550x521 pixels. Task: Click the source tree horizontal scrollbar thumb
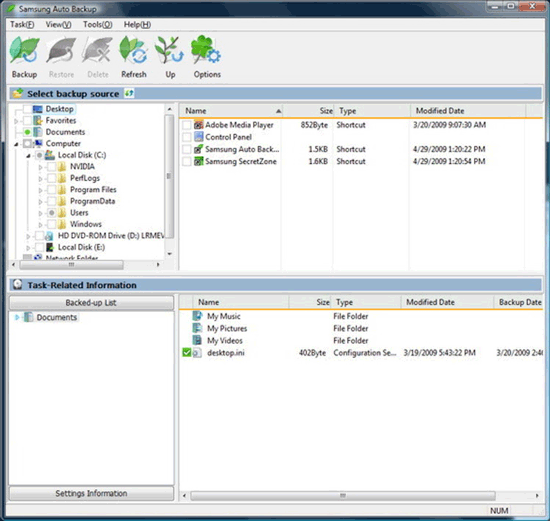[x=72, y=265]
